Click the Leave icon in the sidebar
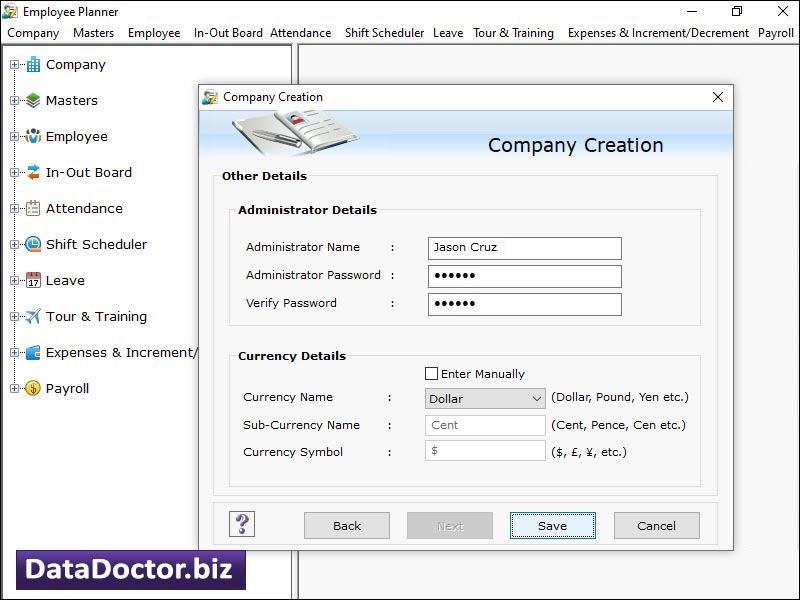 [33, 280]
